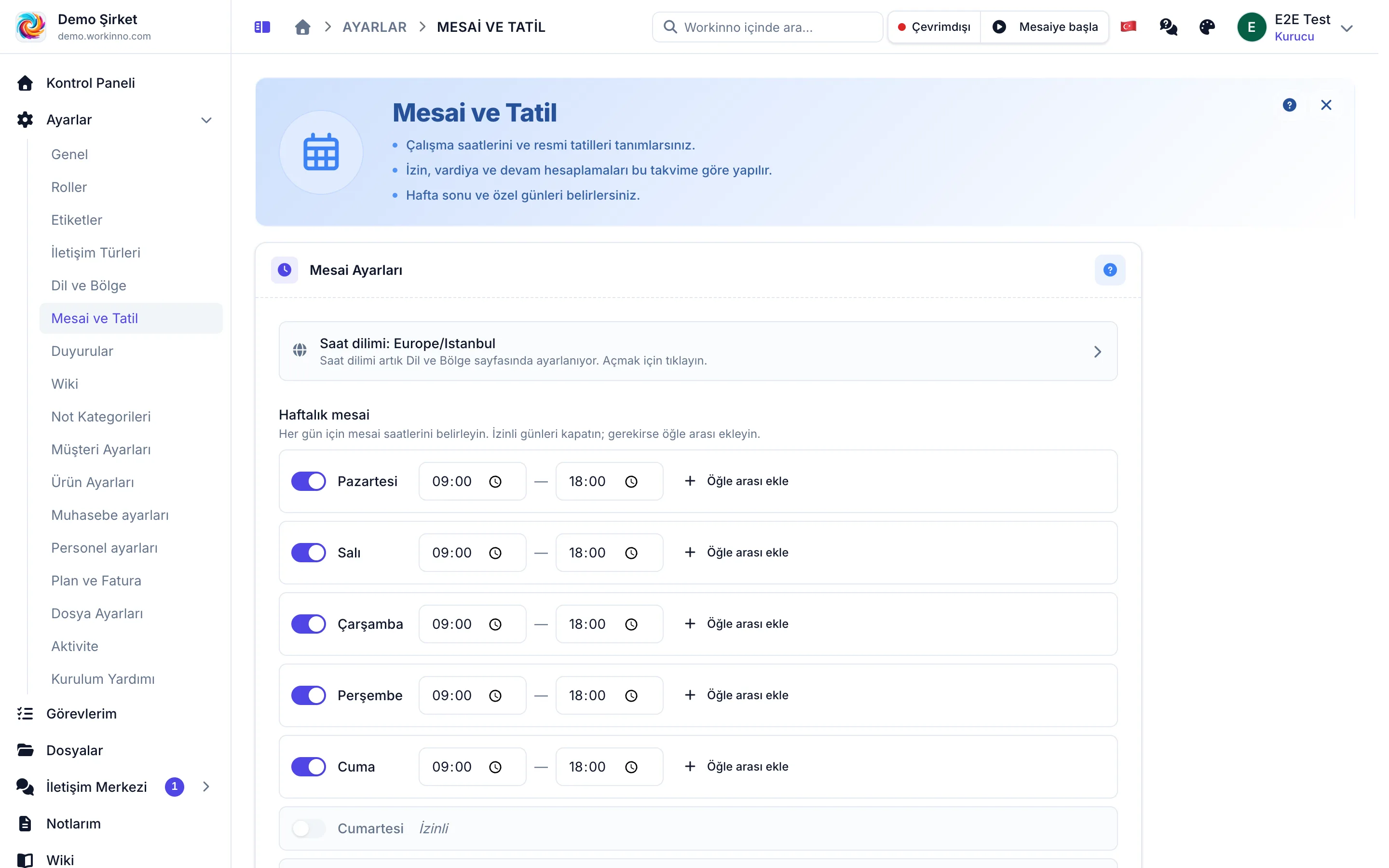Open time picker for Çarşamba start time
This screenshot has height=868, width=1389.
pos(495,624)
